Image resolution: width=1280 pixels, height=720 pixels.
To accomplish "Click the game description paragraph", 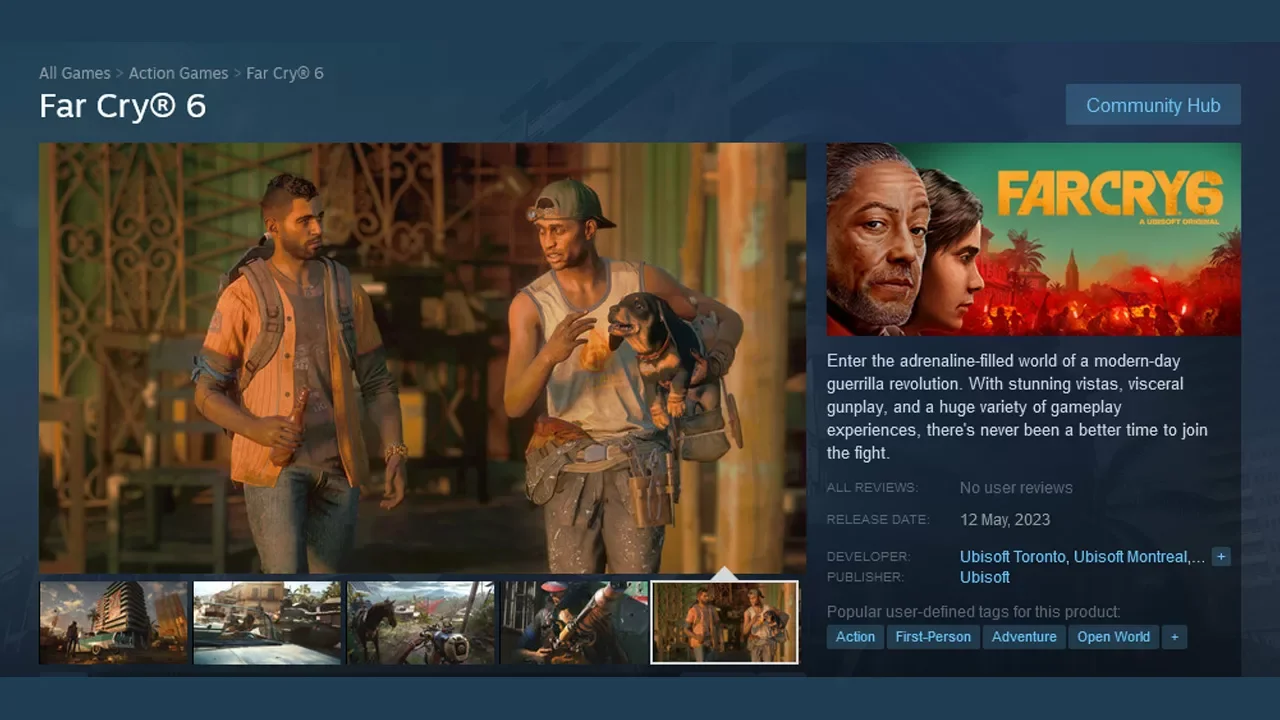I will point(1018,407).
